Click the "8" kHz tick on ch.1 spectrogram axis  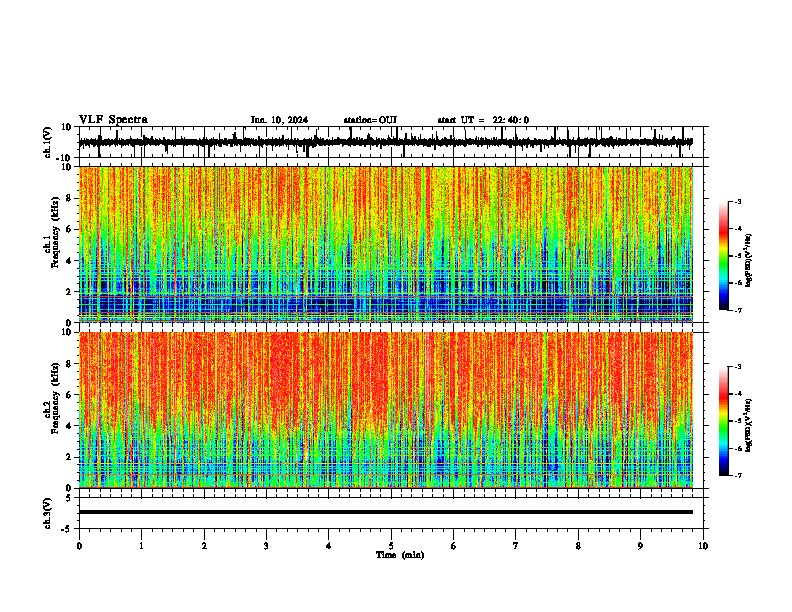click(69, 198)
